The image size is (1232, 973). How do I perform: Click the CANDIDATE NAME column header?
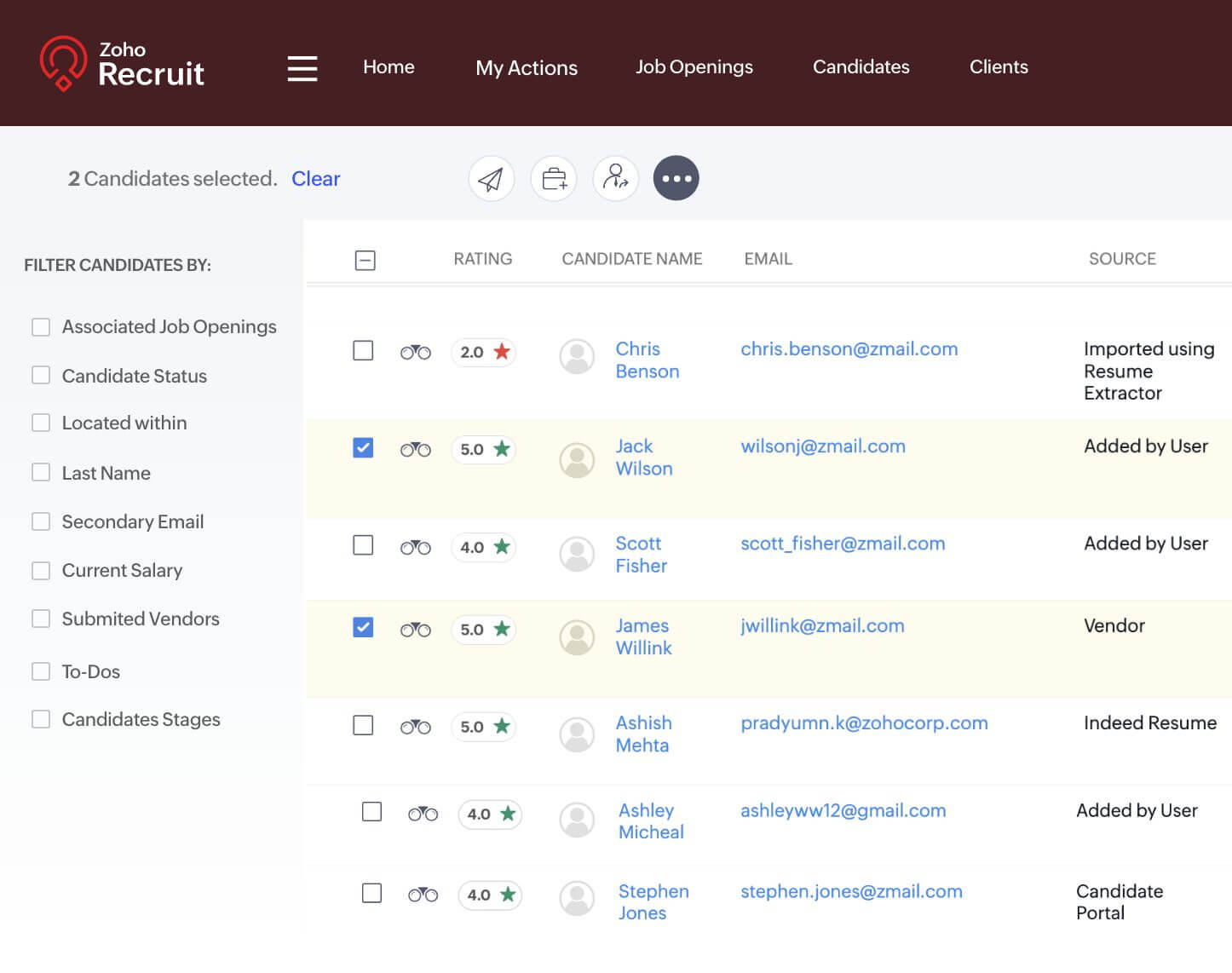point(632,259)
